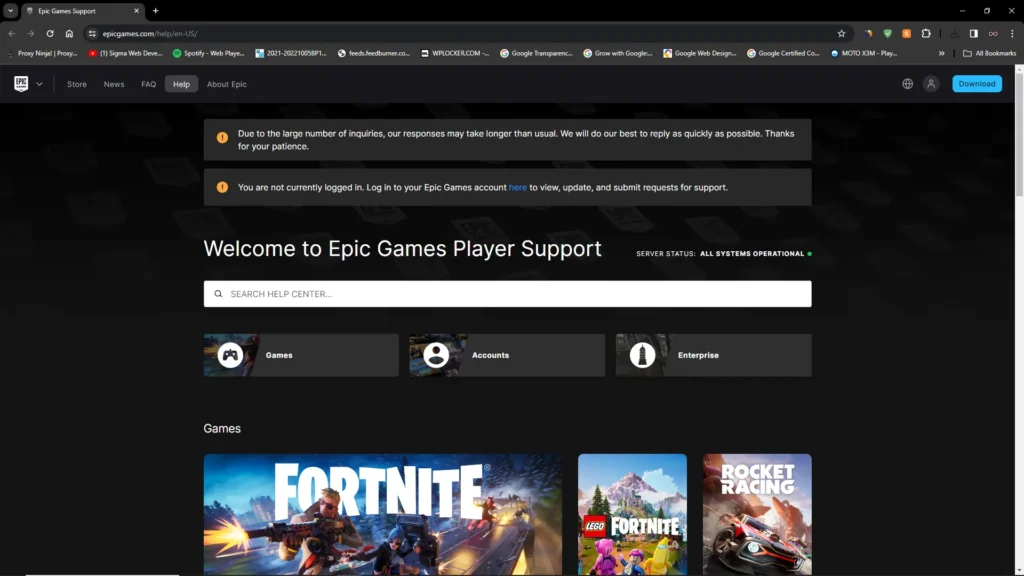Open Chrome three-dot menu
This screenshot has width=1024, height=576.
click(x=1012, y=33)
